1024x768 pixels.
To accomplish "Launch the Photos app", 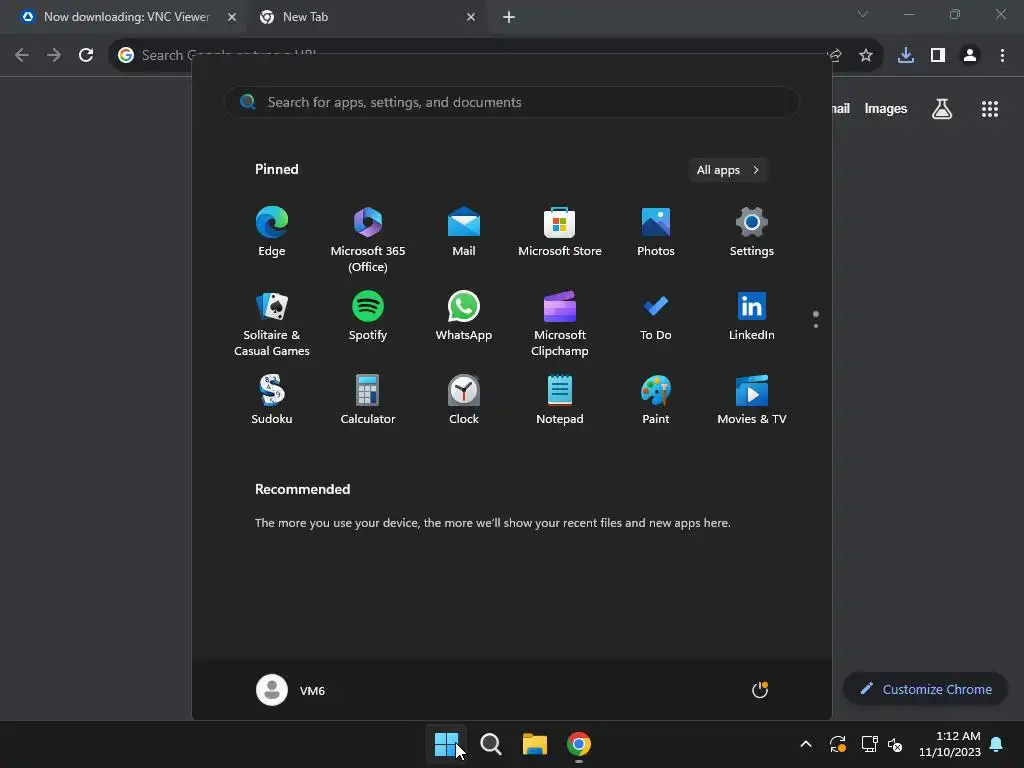I will click(656, 232).
